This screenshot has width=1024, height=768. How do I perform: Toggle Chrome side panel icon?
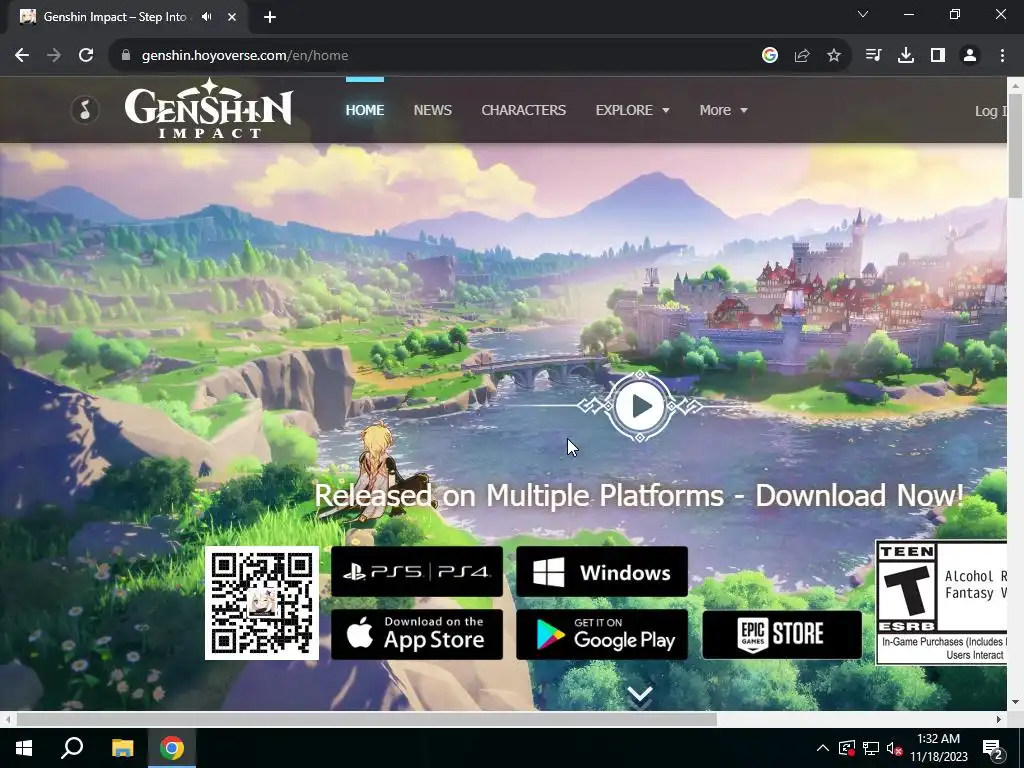click(938, 56)
